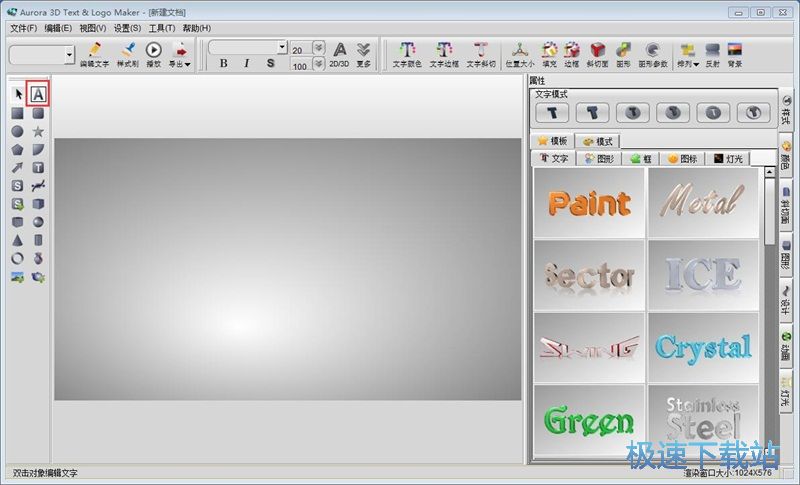Switch to the 灯光 (Lights) template tab
Screen dimensions: 800x485
(728, 159)
